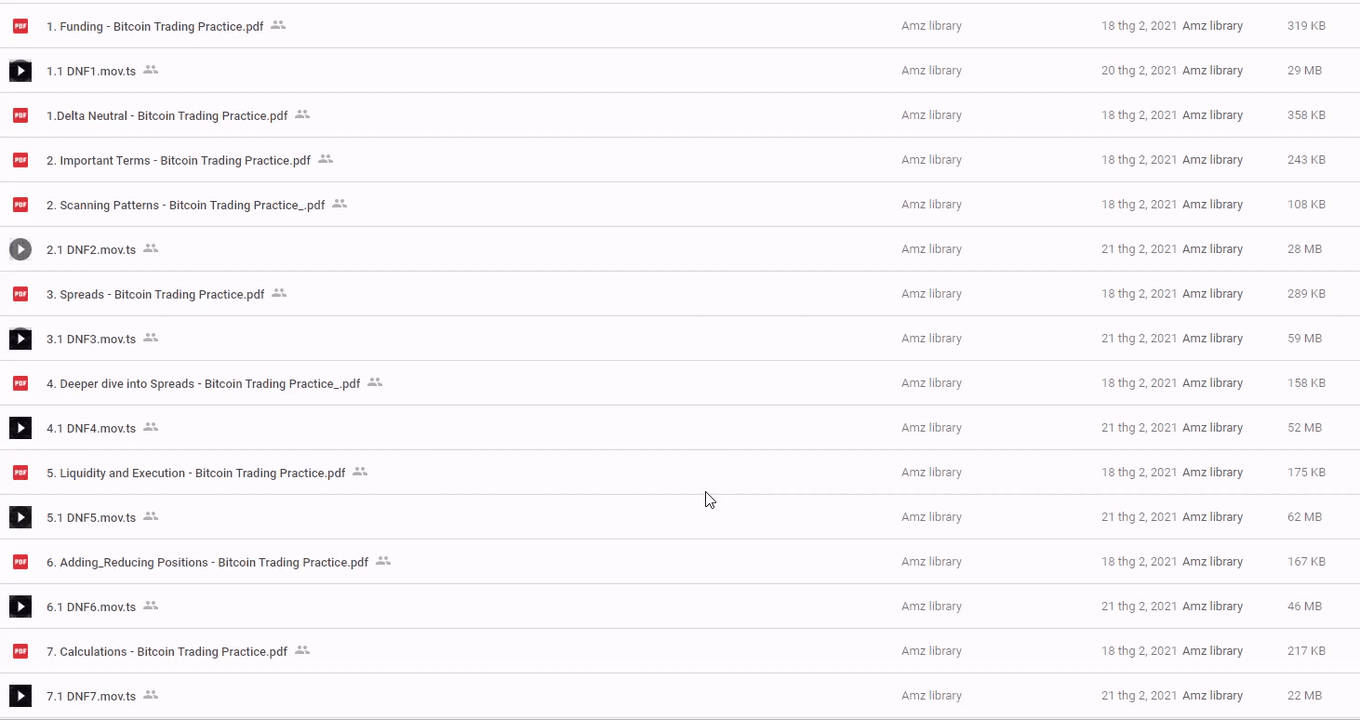
Task: Click owner Amz library on 1. Funding row
Action: click(931, 26)
